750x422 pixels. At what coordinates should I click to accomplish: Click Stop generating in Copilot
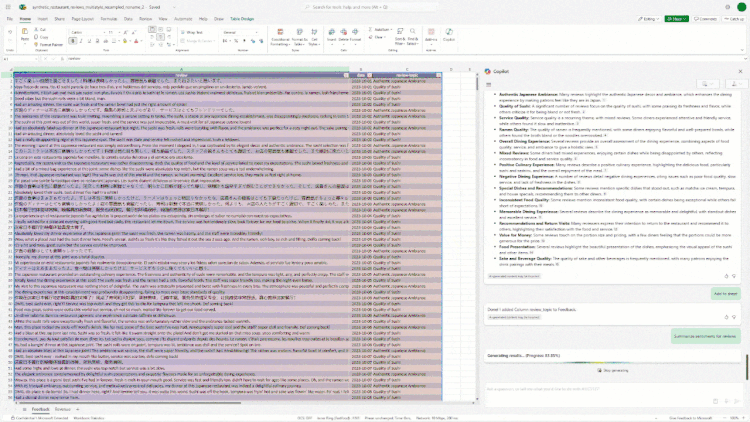613,370
